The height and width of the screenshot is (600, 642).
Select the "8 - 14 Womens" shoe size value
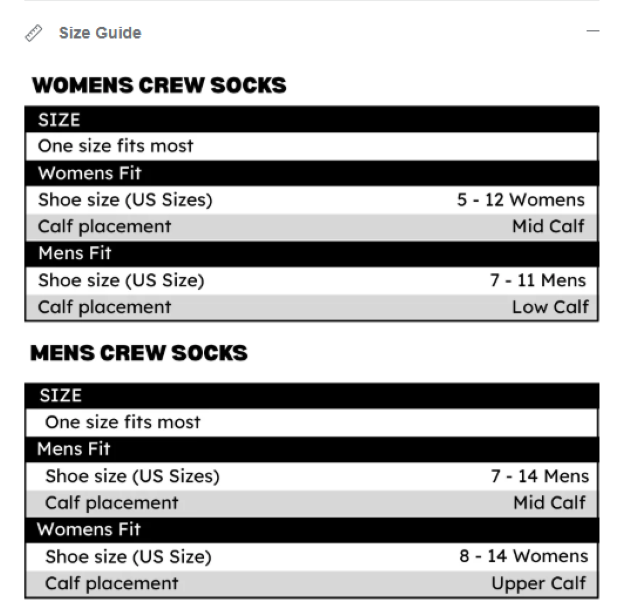(x=524, y=556)
